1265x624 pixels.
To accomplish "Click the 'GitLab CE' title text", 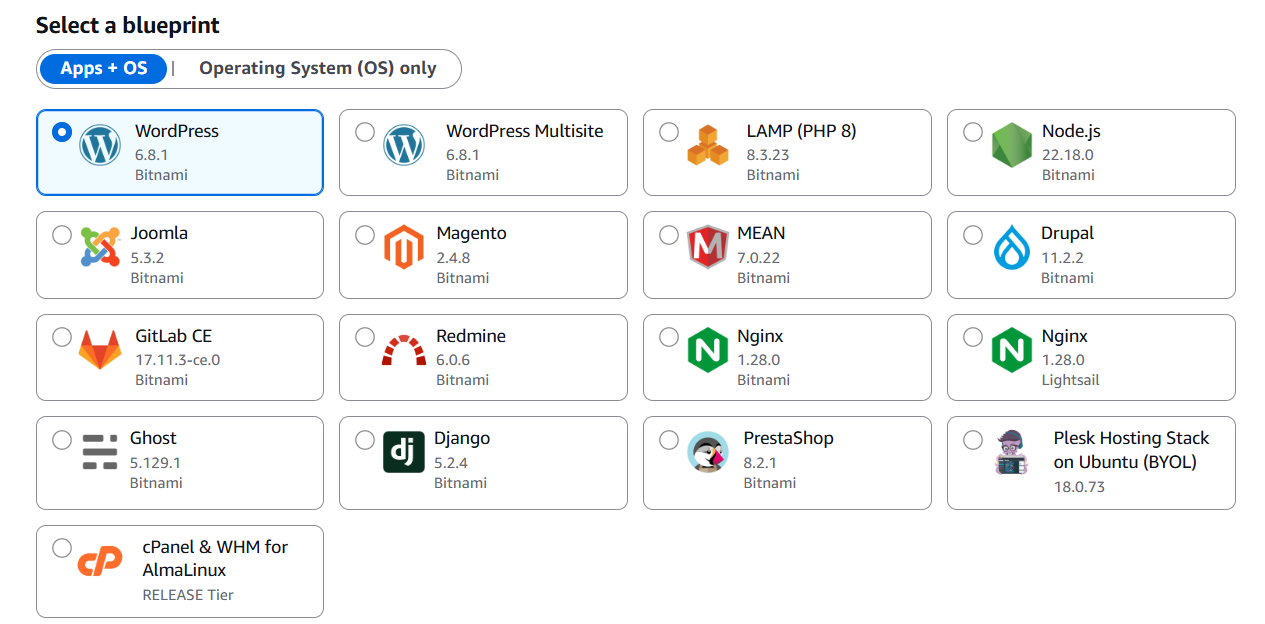I will 173,336.
